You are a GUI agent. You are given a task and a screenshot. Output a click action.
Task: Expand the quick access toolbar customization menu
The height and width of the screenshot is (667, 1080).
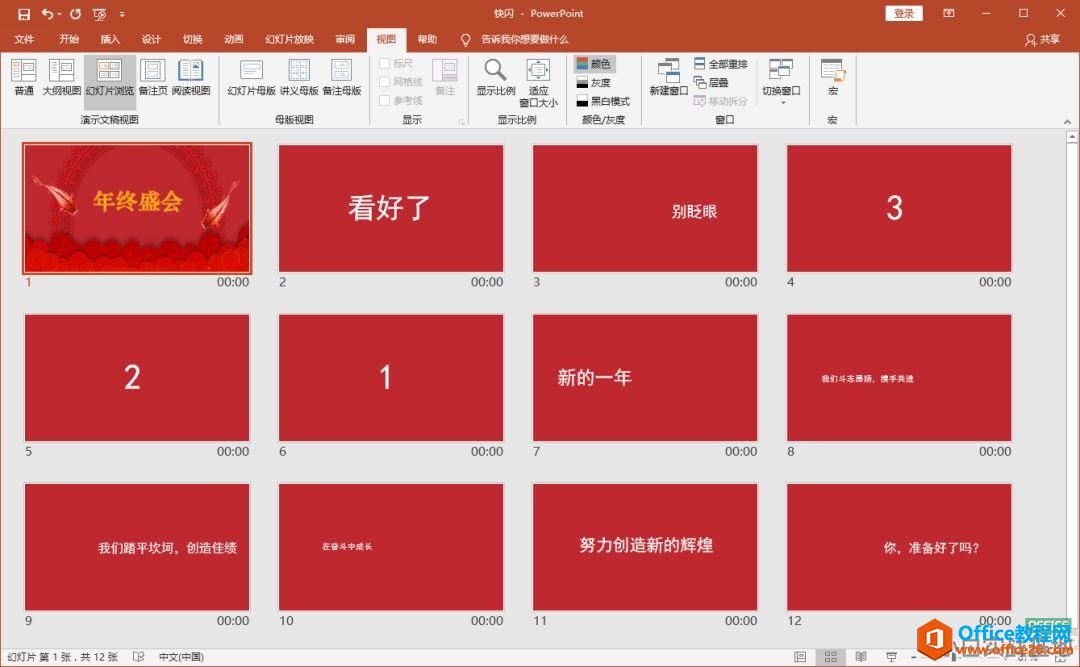(x=122, y=13)
